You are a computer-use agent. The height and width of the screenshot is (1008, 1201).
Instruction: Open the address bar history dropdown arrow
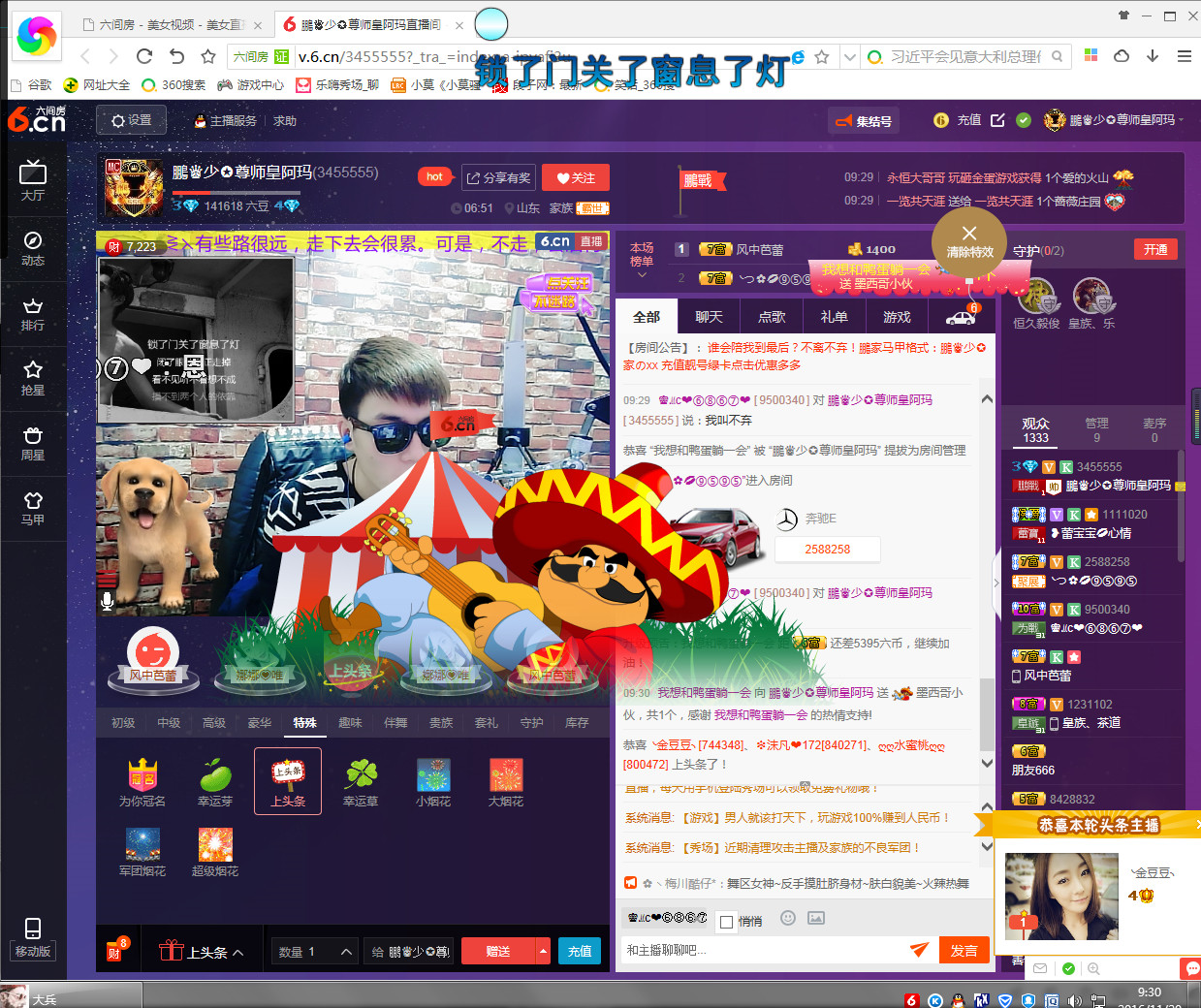pyautogui.click(x=850, y=57)
